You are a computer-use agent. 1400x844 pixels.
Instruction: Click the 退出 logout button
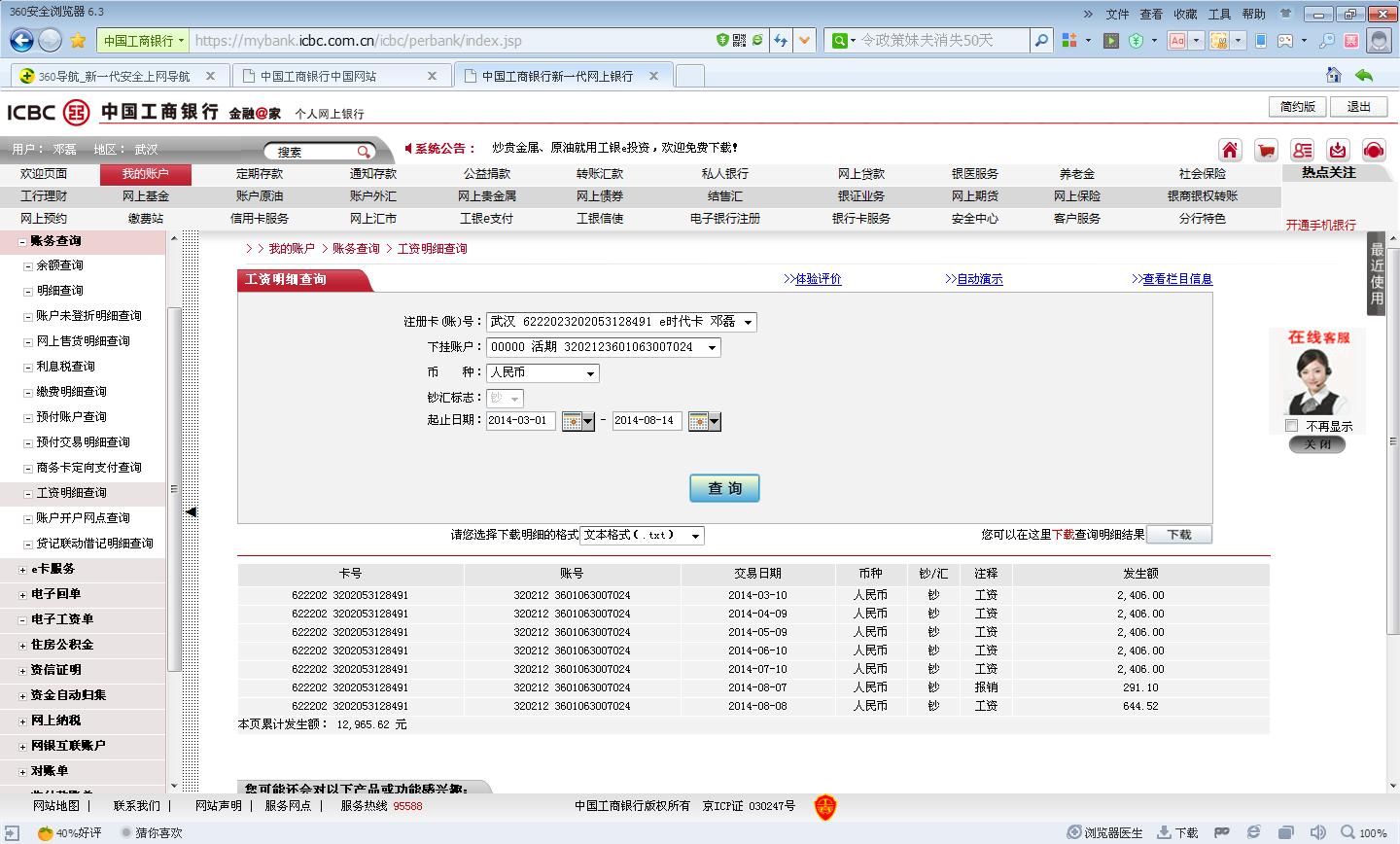point(1358,107)
